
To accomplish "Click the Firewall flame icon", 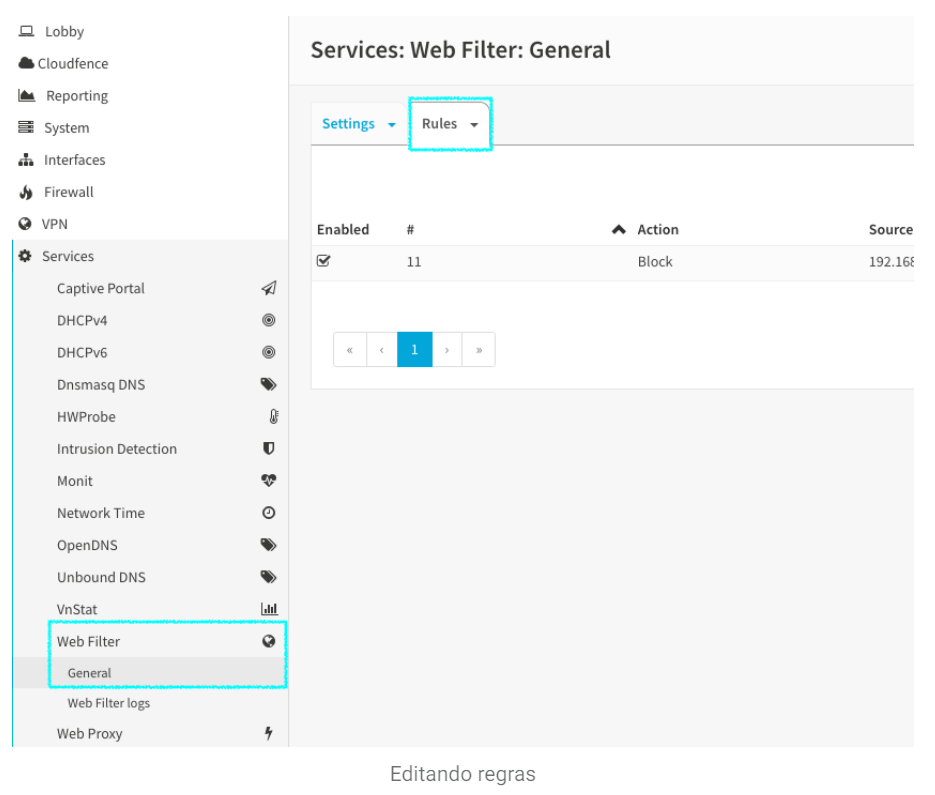I will pyautogui.click(x=26, y=192).
